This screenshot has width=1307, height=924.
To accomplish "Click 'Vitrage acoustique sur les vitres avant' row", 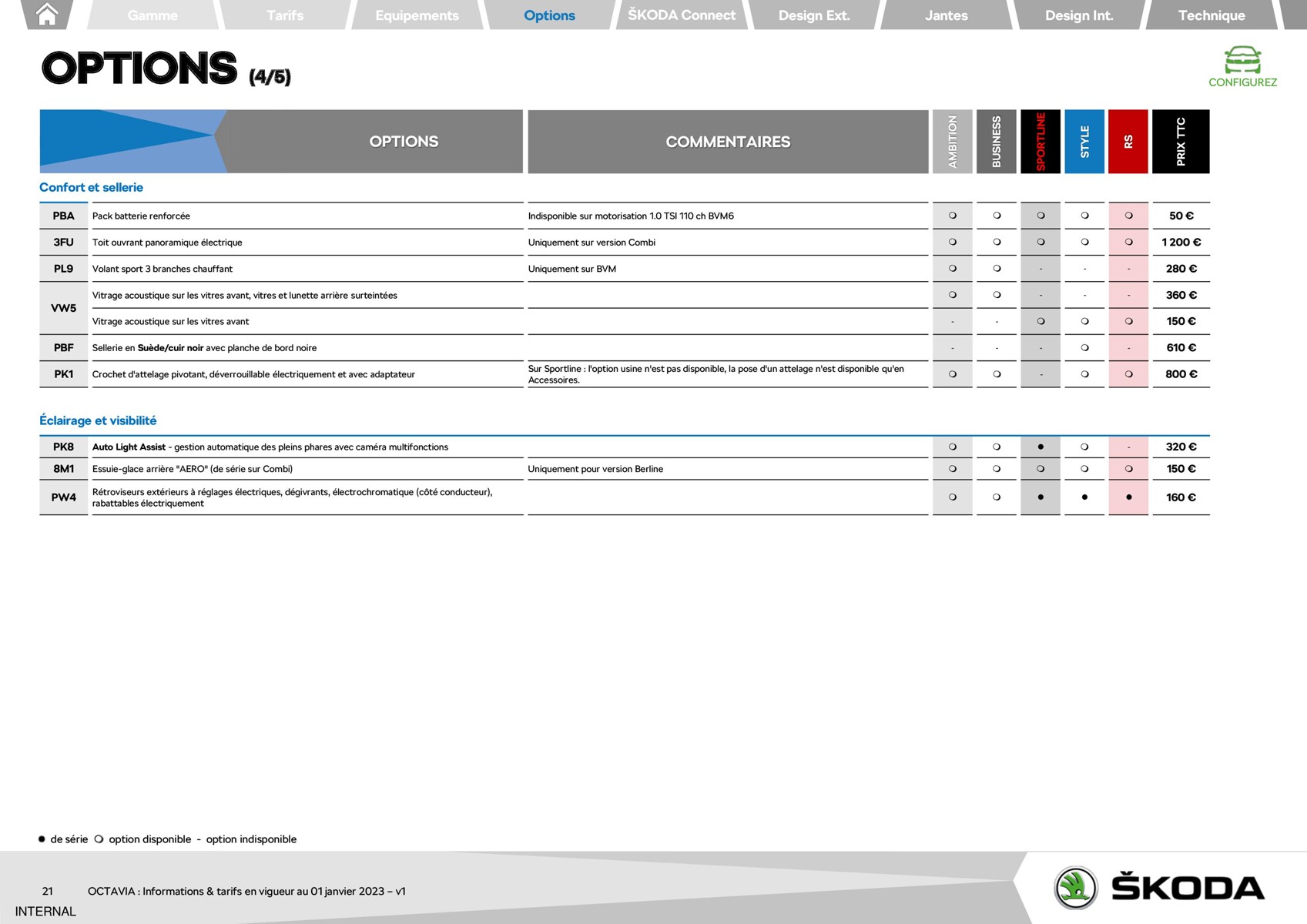I will click(170, 322).
